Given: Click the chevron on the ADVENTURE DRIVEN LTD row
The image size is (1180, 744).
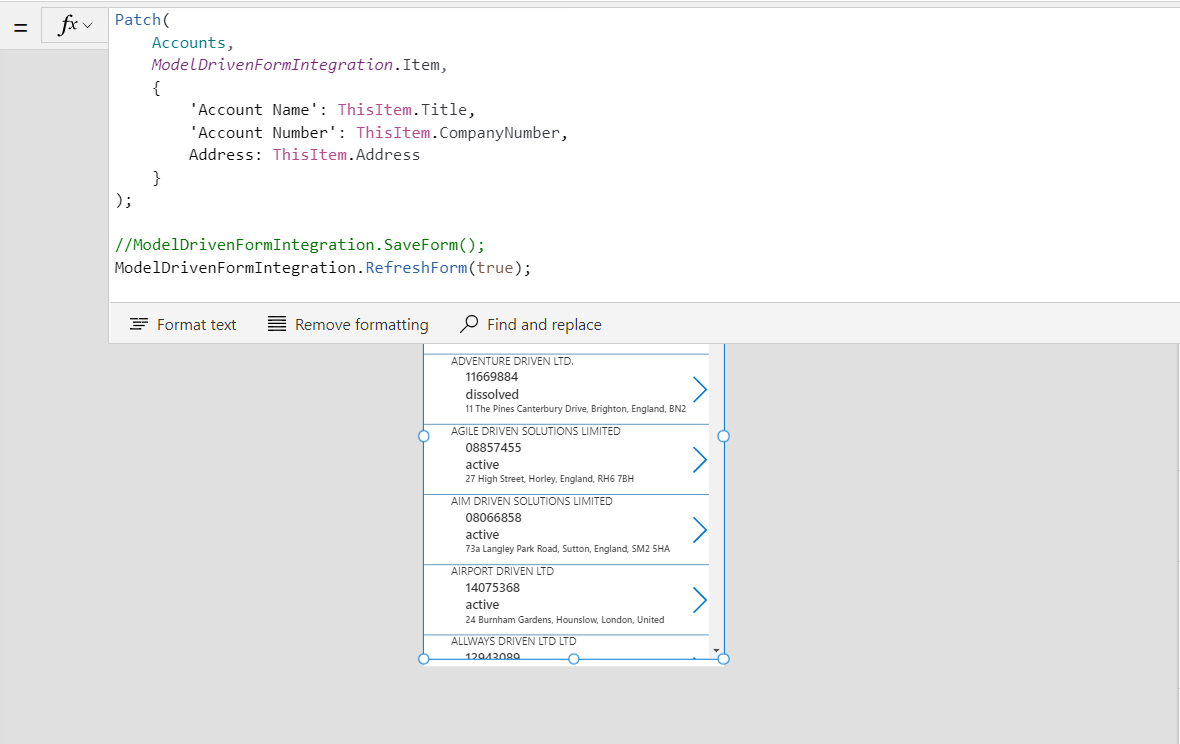Looking at the screenshot, I should [x=699, y=388].
